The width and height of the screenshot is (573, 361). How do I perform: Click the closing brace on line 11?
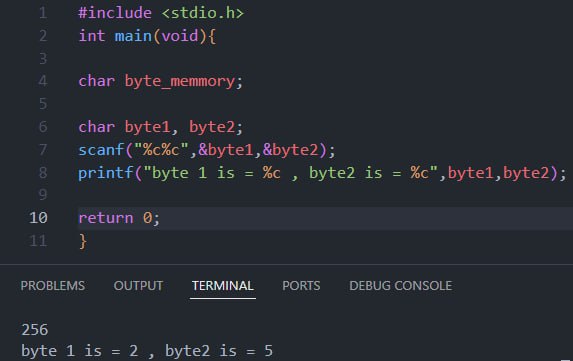(83, 241)
